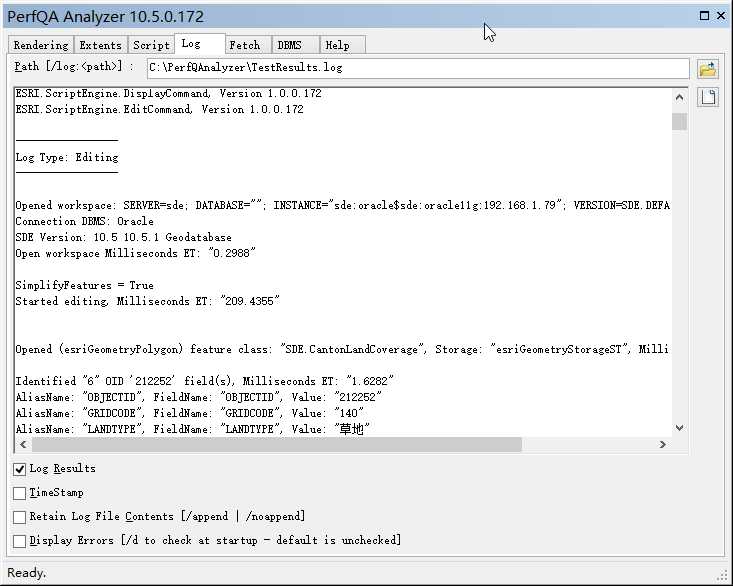The image size is (733, 586).
Task: Click the 'Opened workspace: SERVER=sde' line
Action: (x=343, y=206)
